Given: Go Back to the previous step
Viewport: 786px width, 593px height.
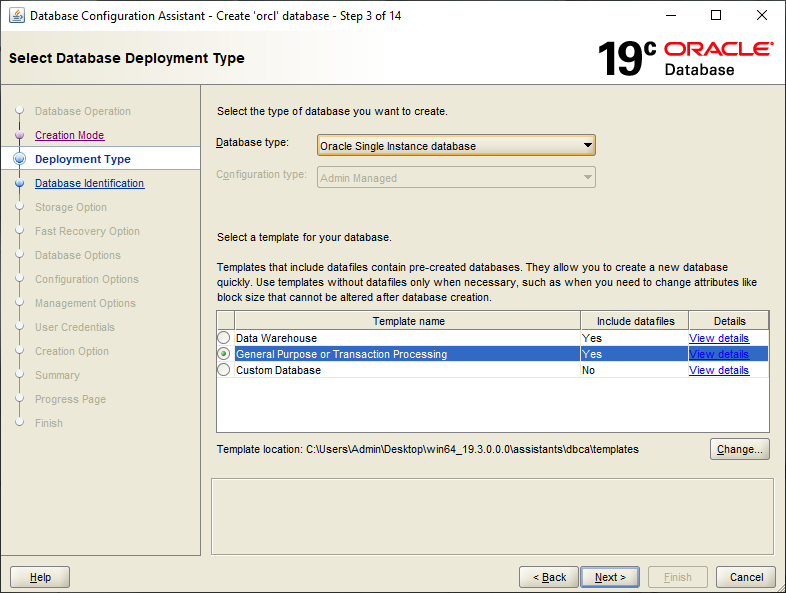Looking at the screenshot, I should pos(549,577).
